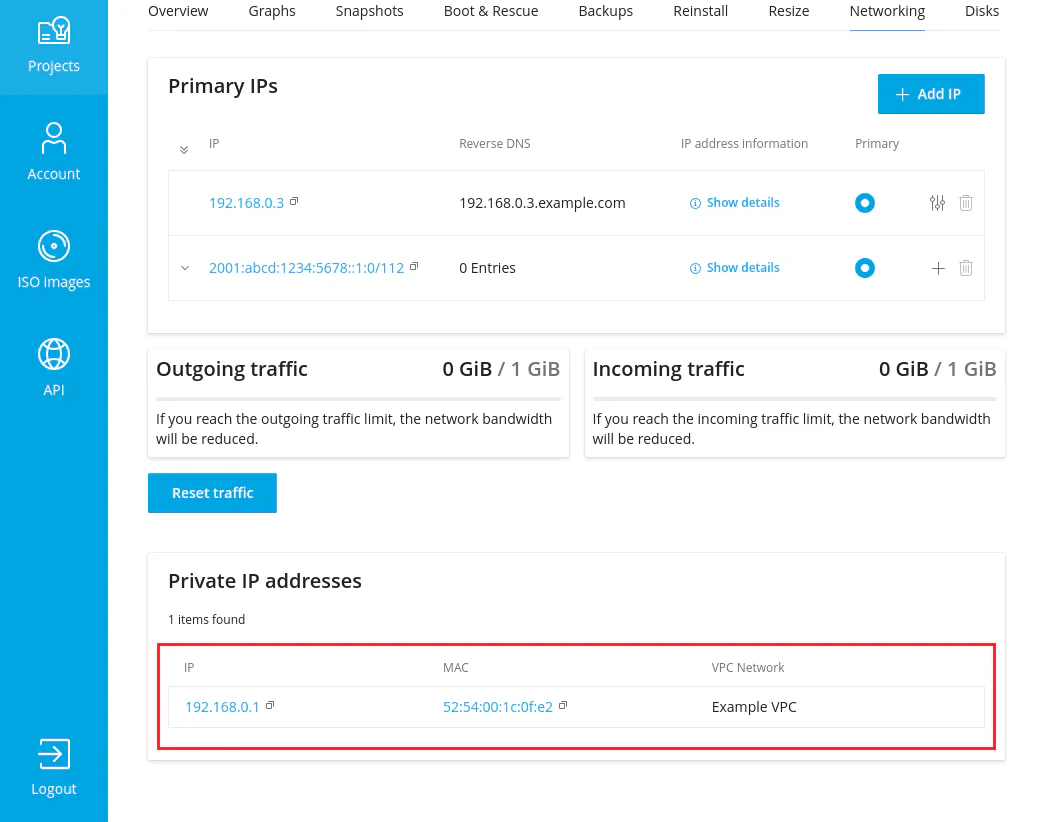This screenshot has height=822, width=1044.
Task: Switch to the Graphs tab
Action: pos(271,11)
